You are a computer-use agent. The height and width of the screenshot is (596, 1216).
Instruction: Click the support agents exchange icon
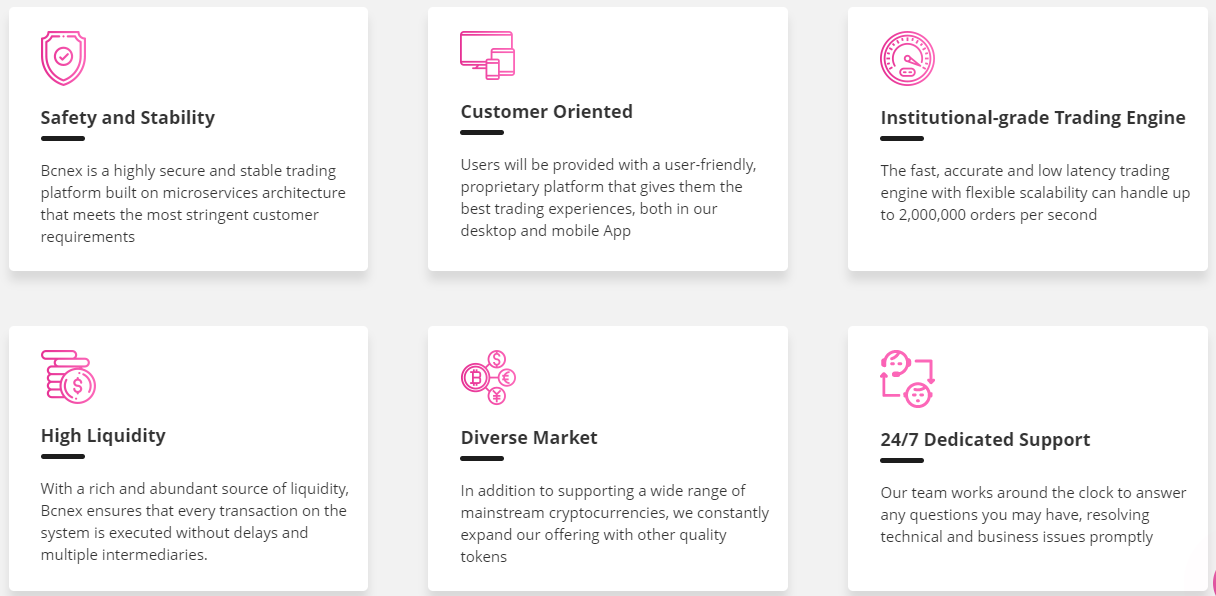pos(908,378)
